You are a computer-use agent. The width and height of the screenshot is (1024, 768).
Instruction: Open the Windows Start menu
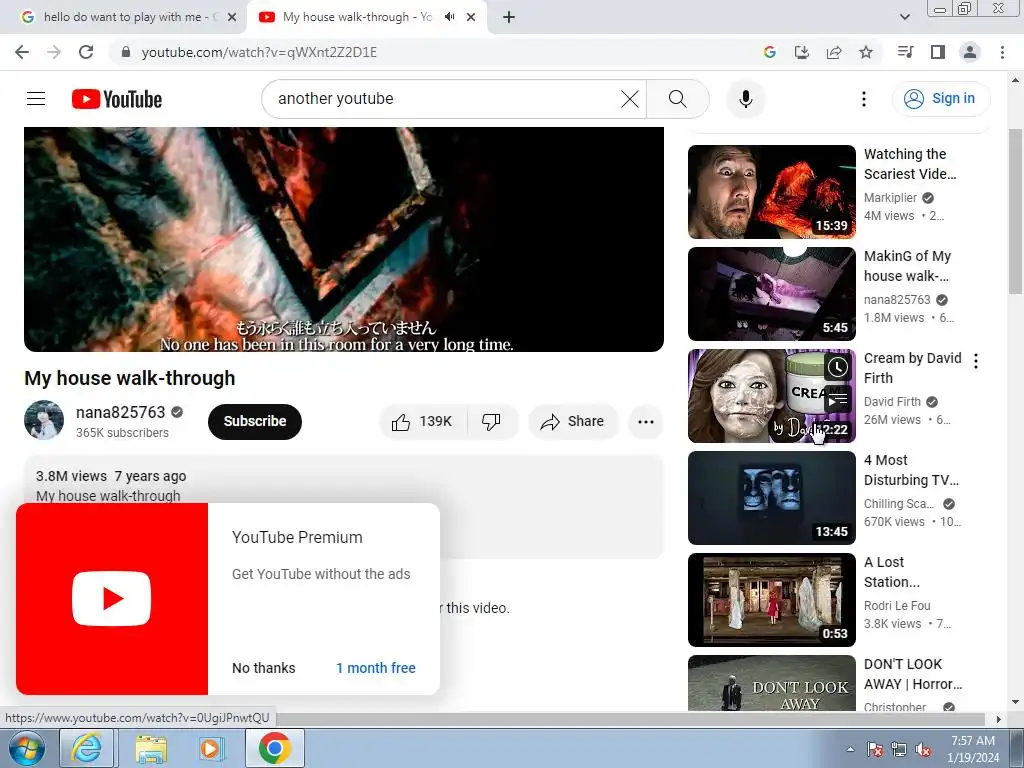click(27, 748)
